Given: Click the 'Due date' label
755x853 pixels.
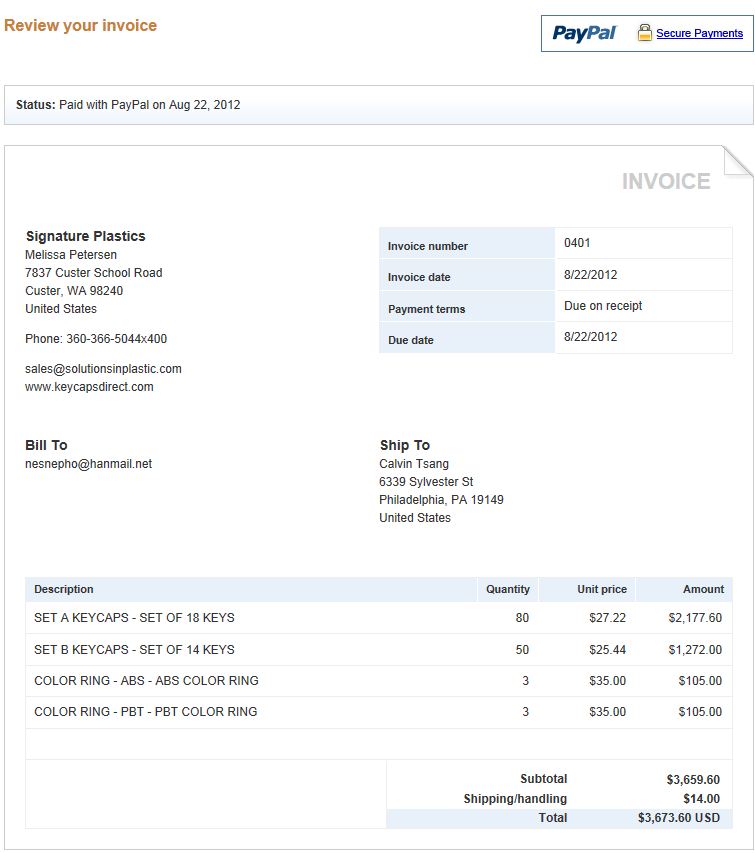Looking at the screenshot, I should (411, 340).
